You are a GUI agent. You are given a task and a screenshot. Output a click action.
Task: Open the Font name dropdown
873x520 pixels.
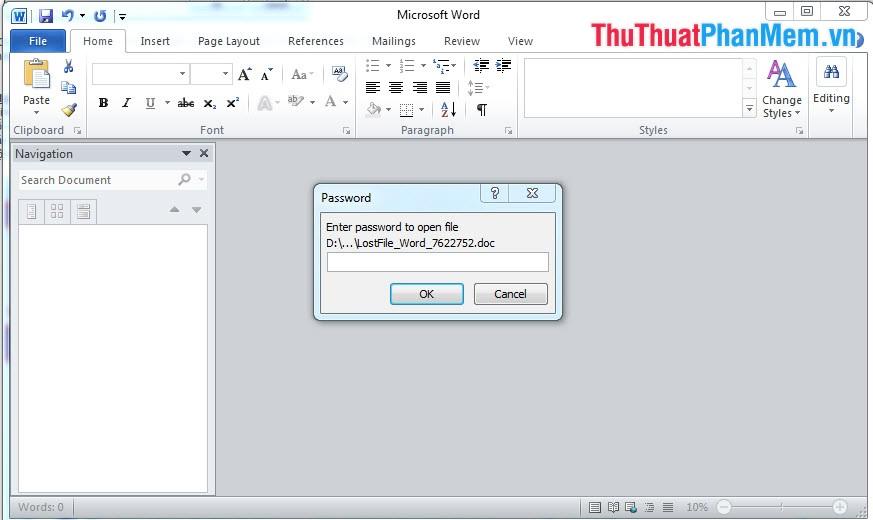pos(182,73)
